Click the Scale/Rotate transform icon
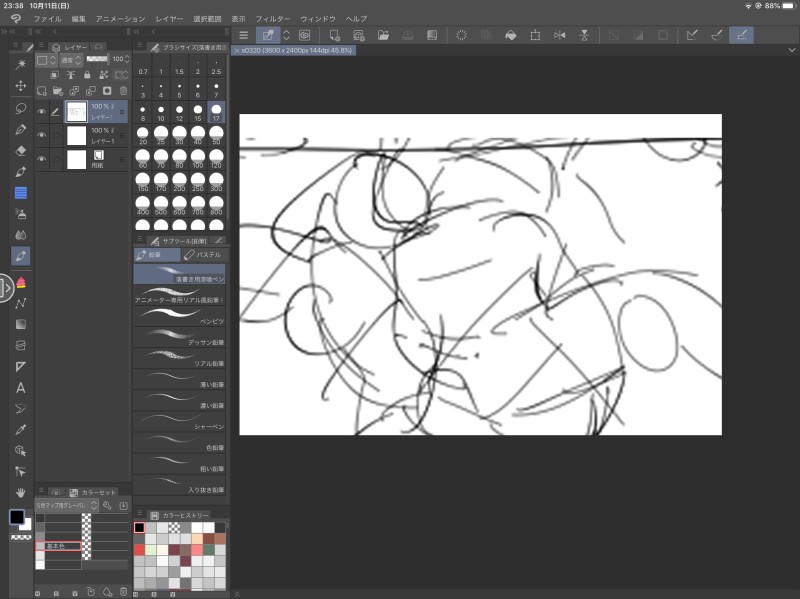The height and width of the screenshot is (599, 800). 535,35
